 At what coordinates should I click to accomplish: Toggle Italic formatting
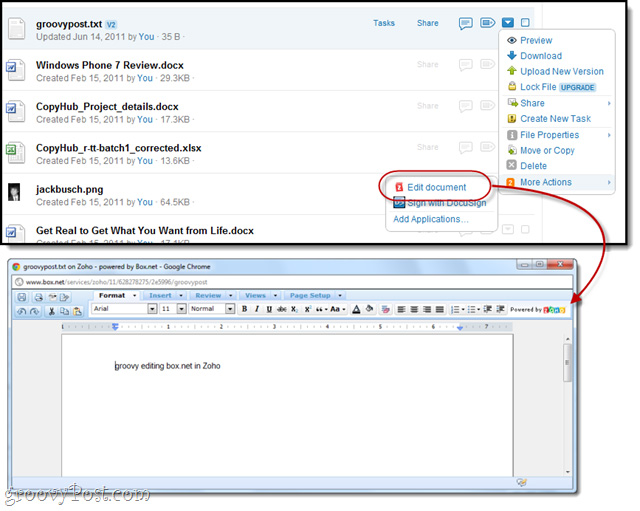(x=257, y=309)
